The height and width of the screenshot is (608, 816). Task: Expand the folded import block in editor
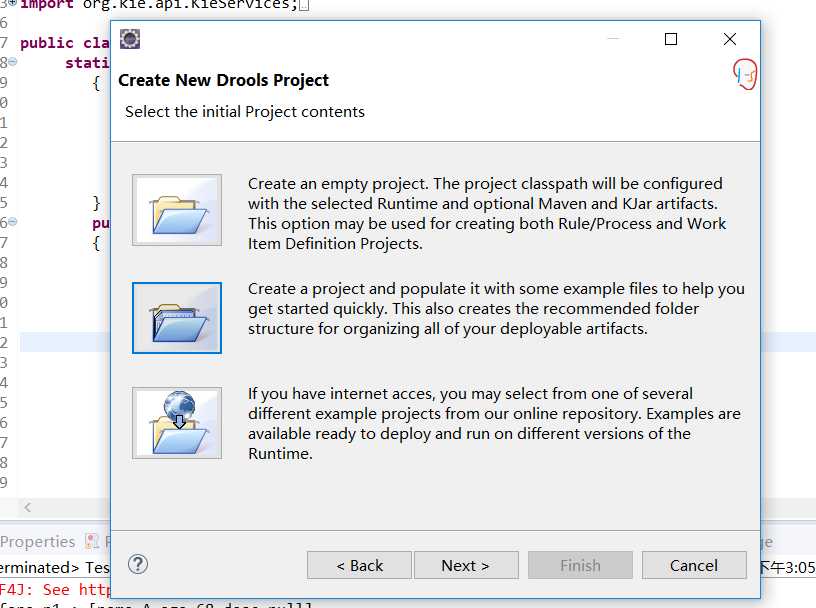[x=13, y=3]
